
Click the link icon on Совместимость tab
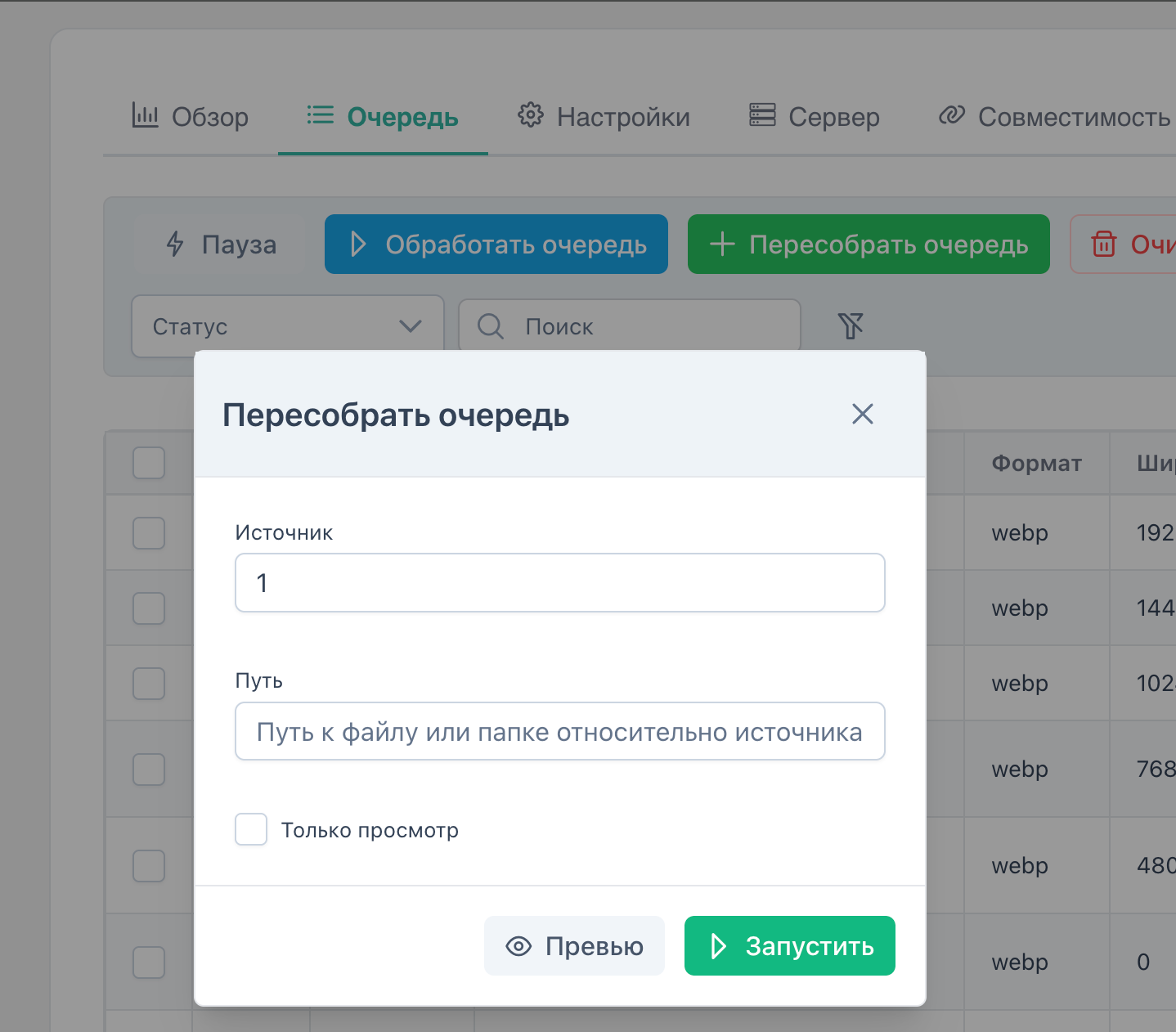tap(952, 115)
